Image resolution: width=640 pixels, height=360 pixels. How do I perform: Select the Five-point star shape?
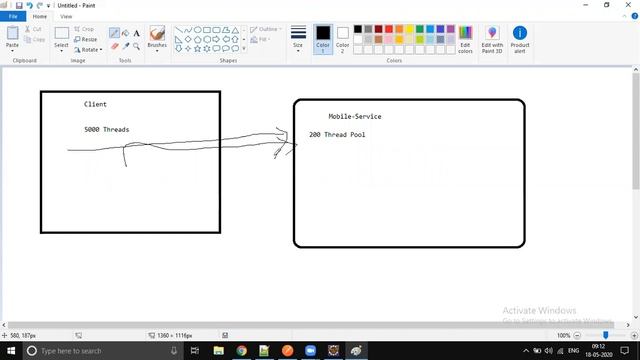pyautogui.click(x=198, y=49)
